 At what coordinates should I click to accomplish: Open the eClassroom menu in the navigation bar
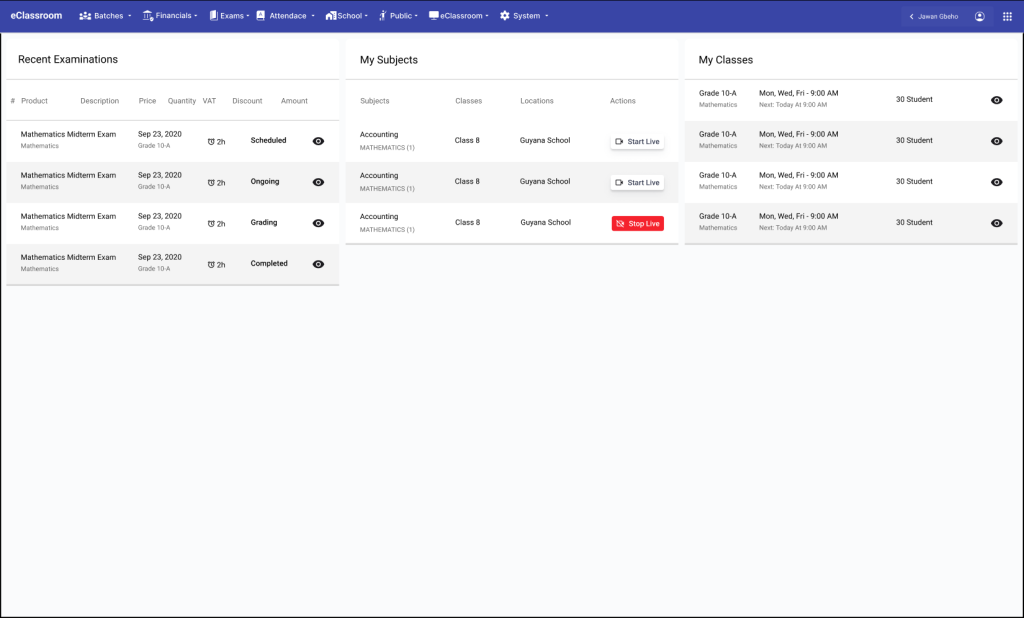tap(458, 15)
